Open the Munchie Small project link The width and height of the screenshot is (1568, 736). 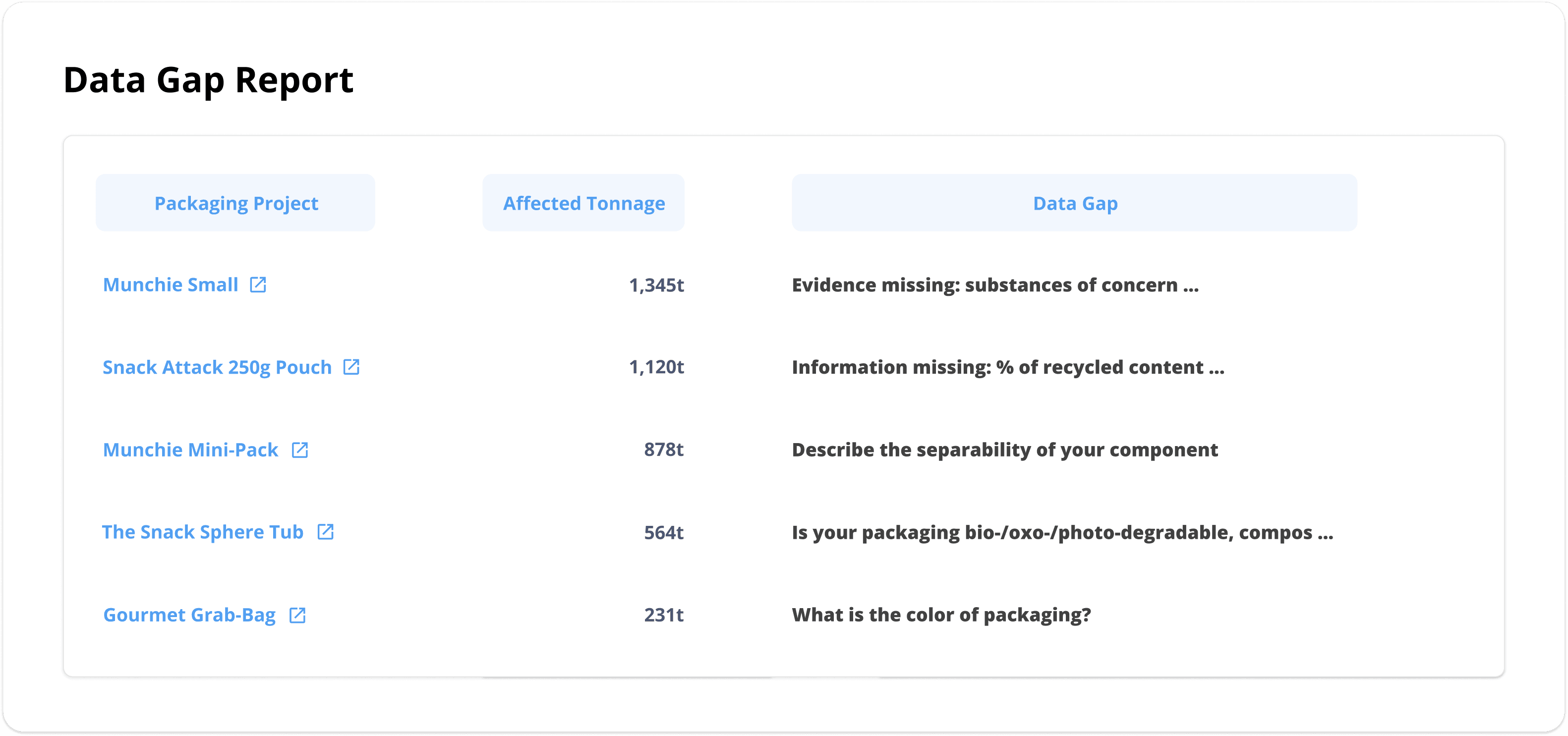[171, 285]
